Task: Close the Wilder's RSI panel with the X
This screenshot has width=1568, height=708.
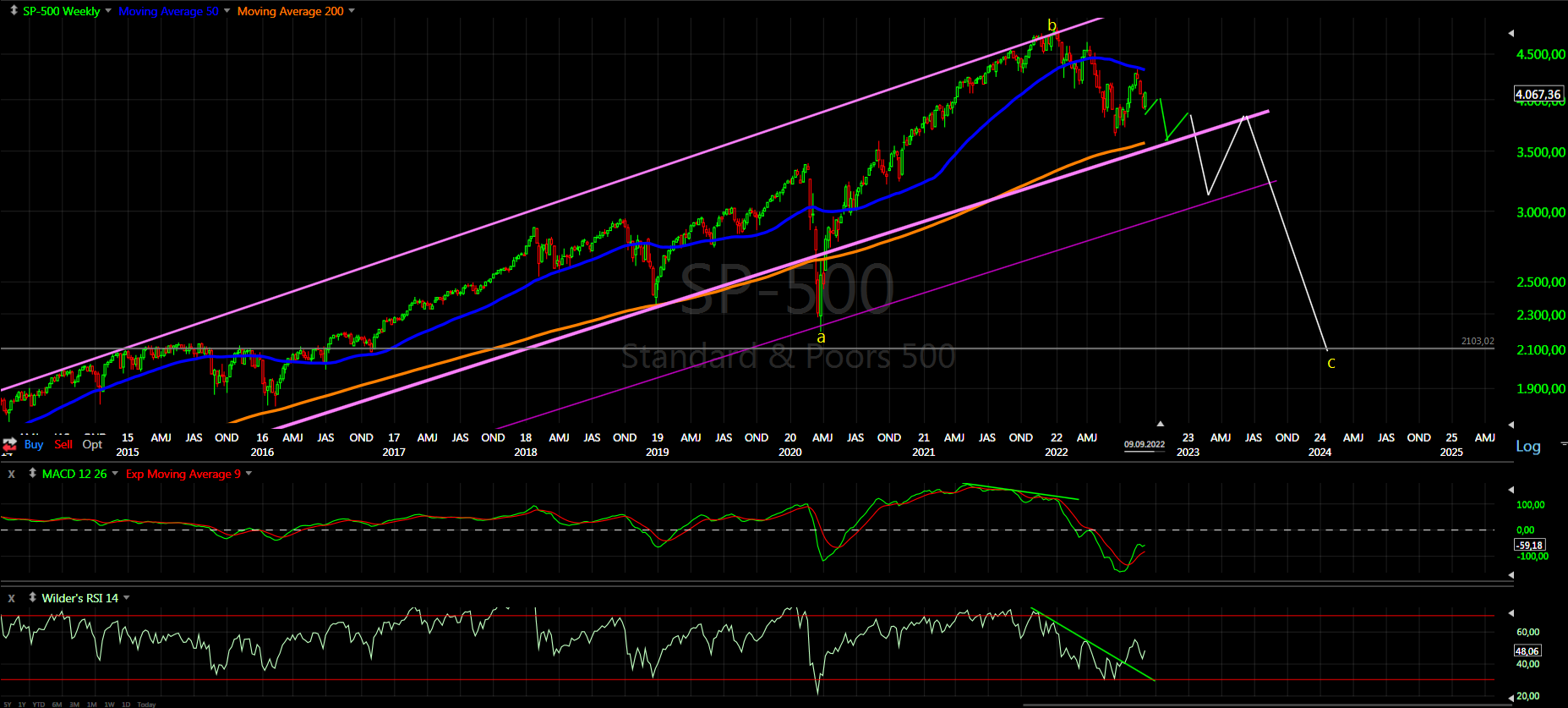Action: pyautogui.click(x=12, y=598)
